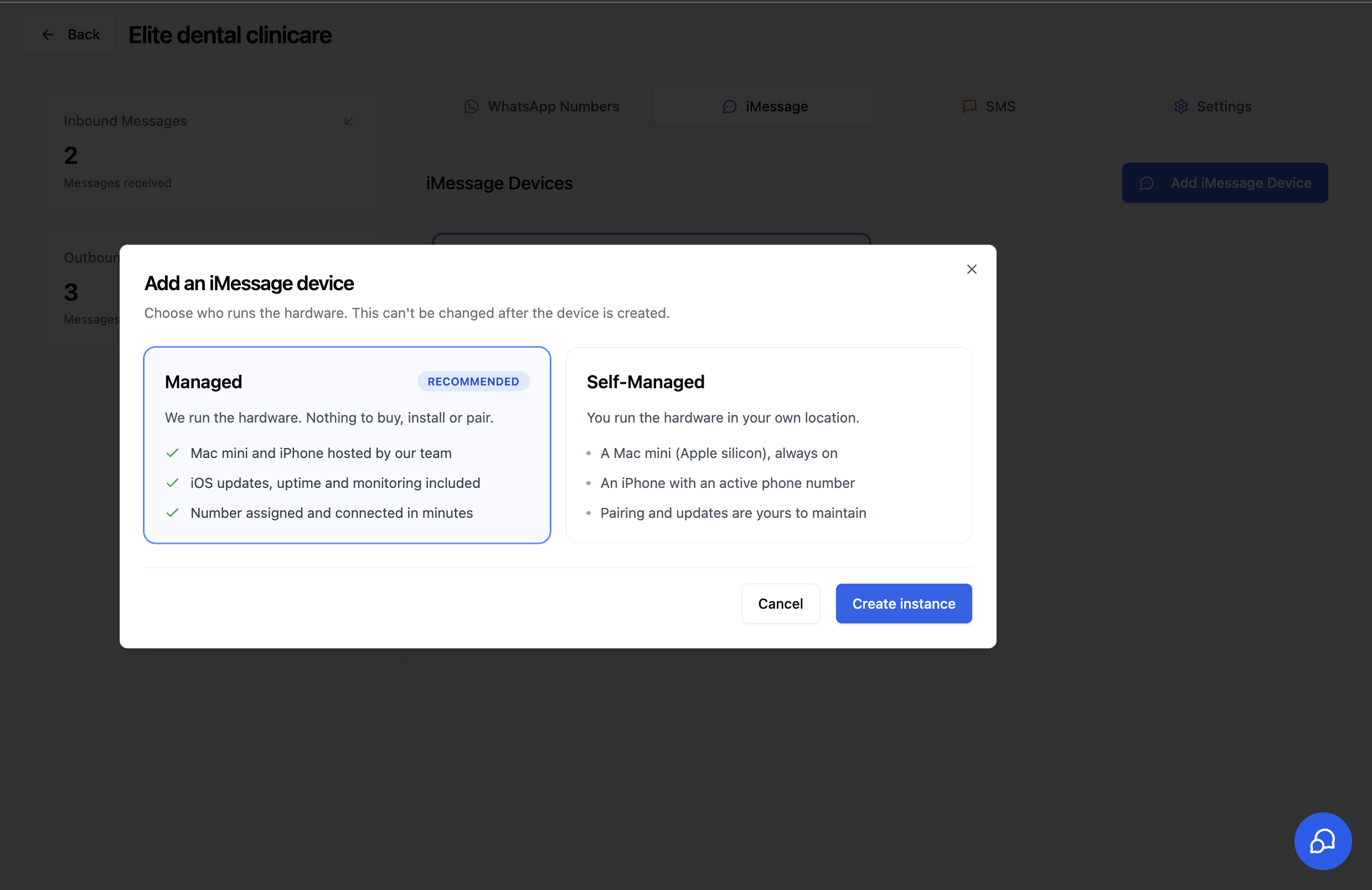Screen dimensions: 1372x890
Task: Open the support chat bubble icon
Action: click(x=1322, y=840)
